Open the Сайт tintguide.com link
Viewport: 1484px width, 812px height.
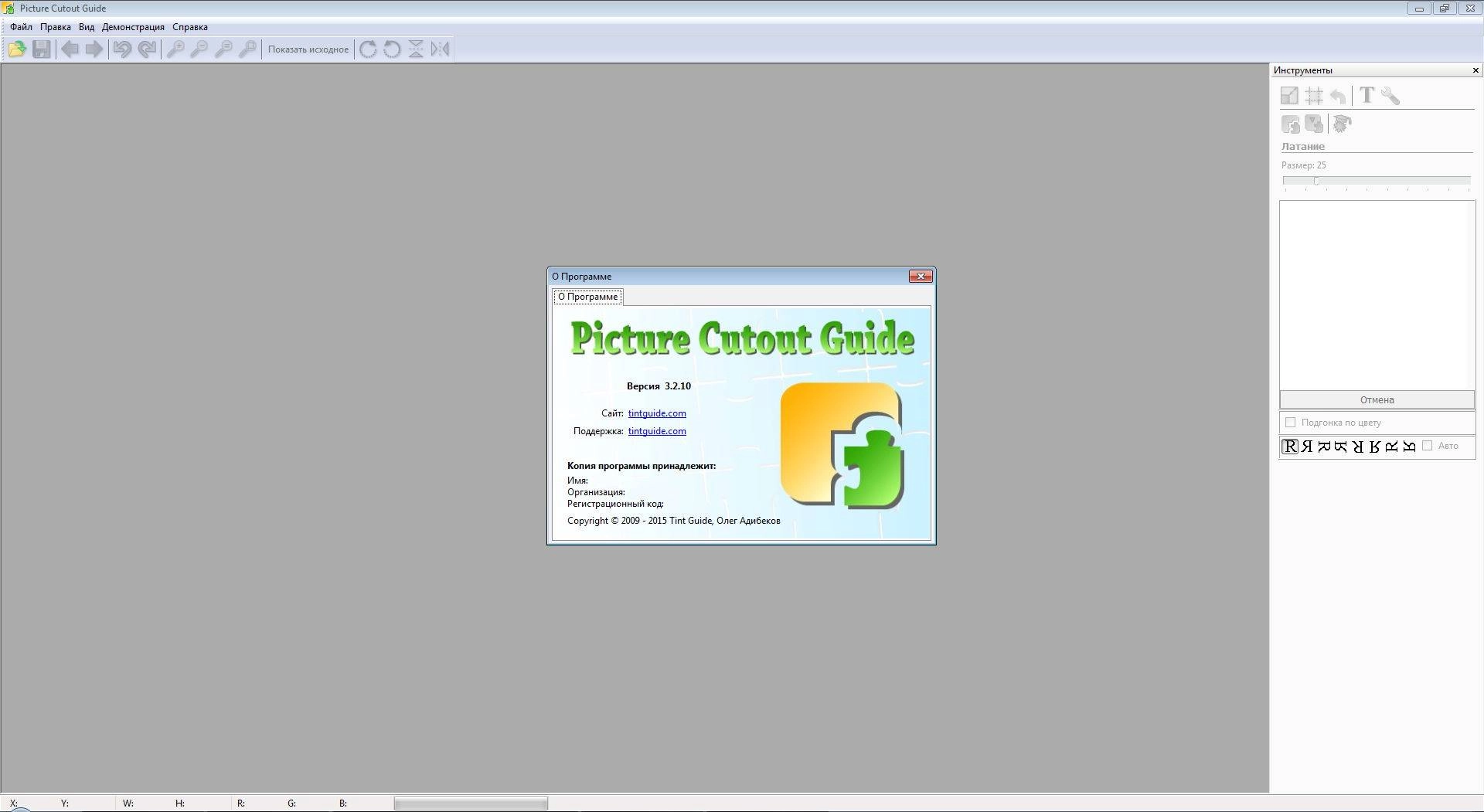657,413
